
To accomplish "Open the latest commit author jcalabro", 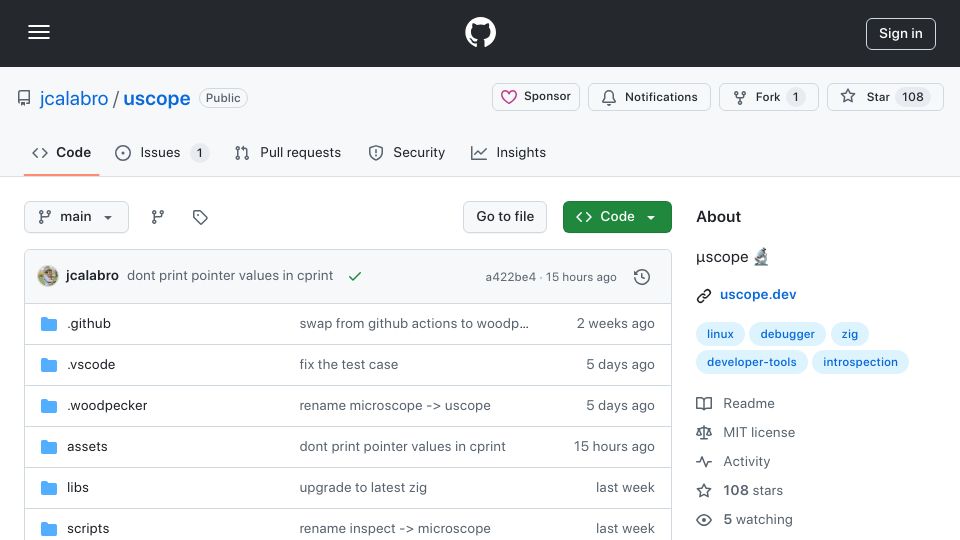I will click(92, 276).
